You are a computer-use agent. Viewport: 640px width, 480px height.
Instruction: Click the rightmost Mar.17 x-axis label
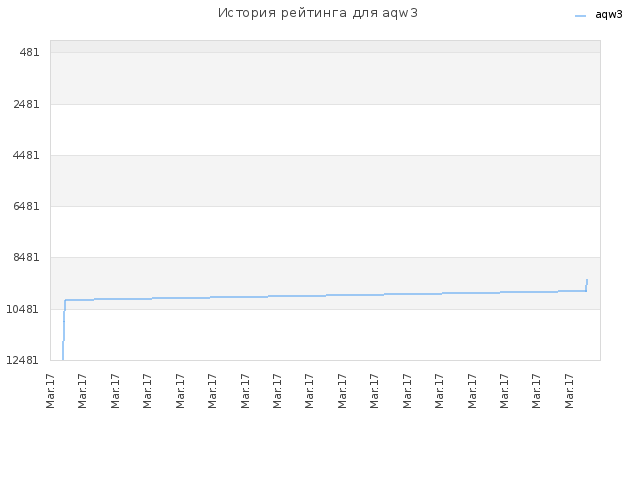tap(569, 391)
